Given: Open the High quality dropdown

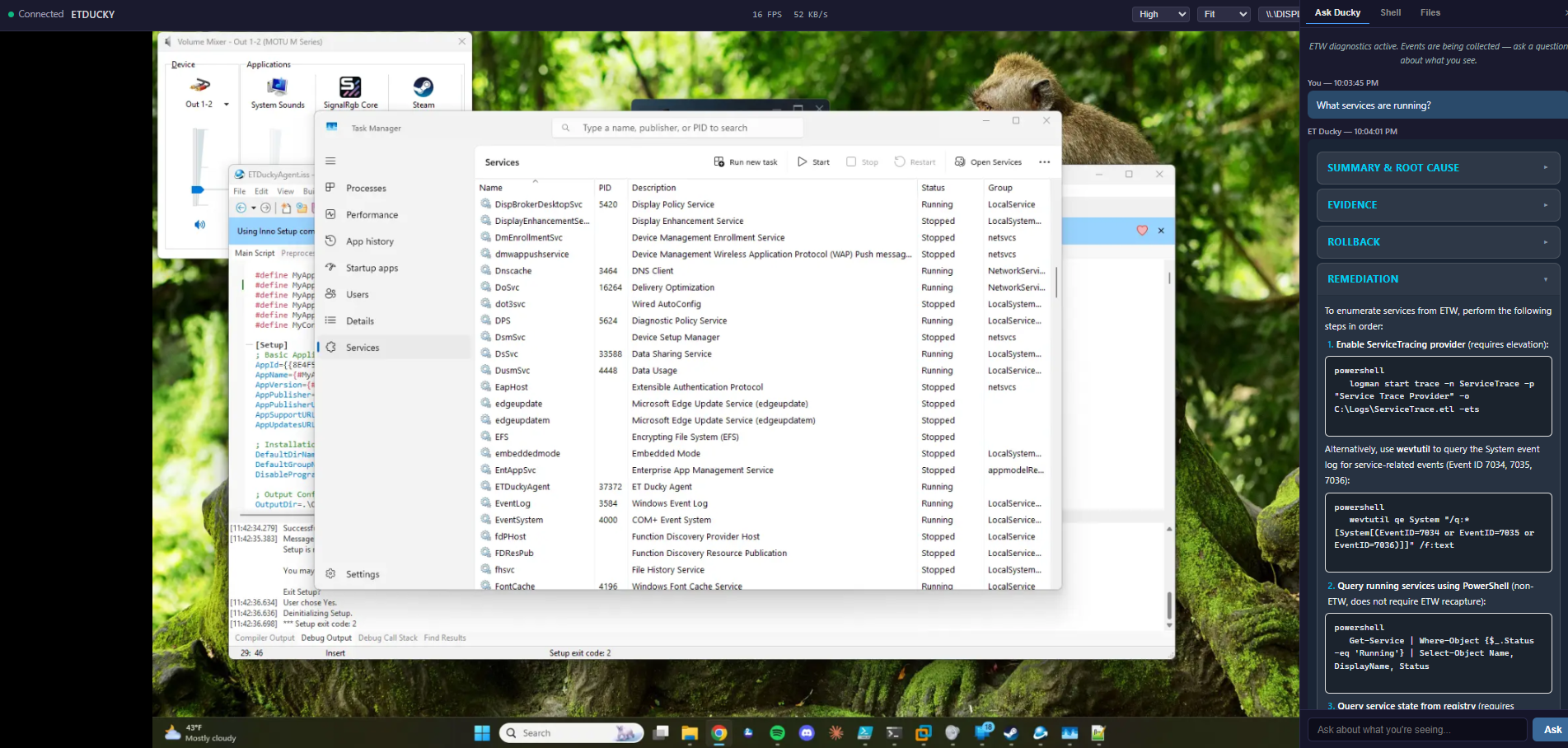Looking at the screenshot, I should coord(1159,14).
